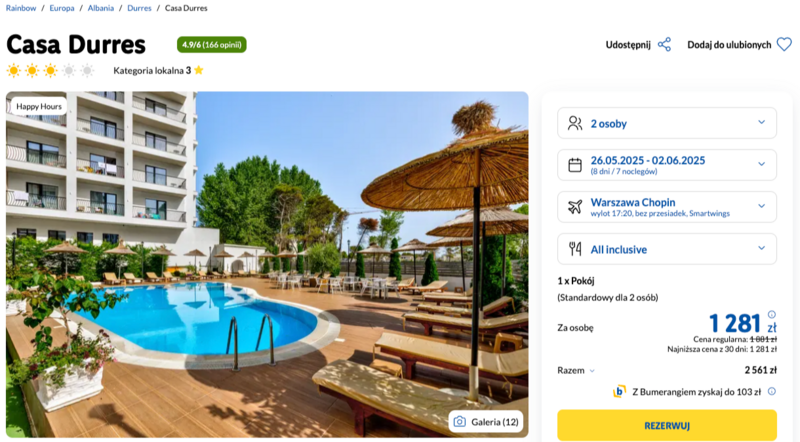
Task: Go to Albania breadcrumb link
Action: click(101, 8)
